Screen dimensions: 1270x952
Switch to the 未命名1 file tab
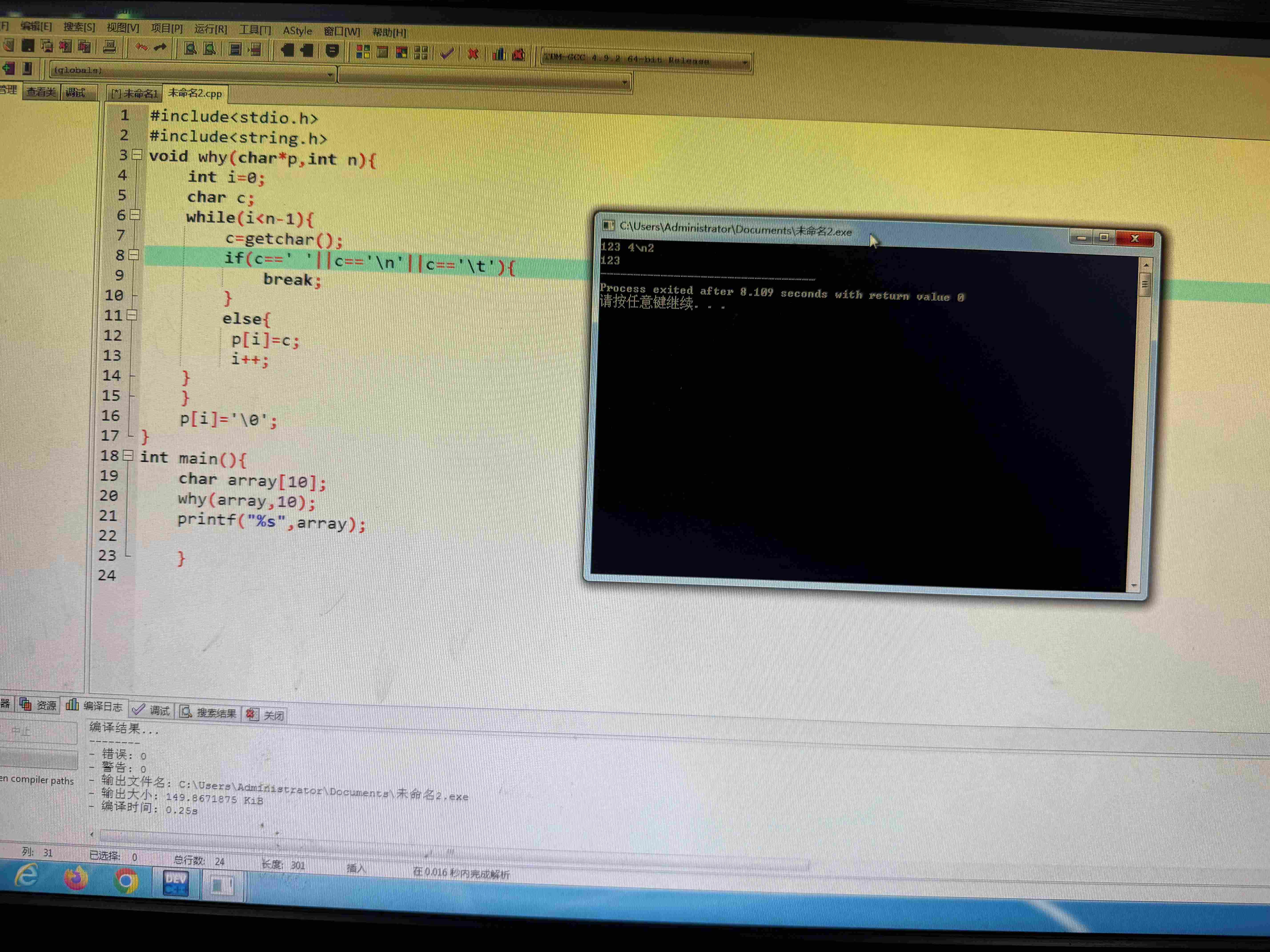pyautogui.click(x=134, y=94)
